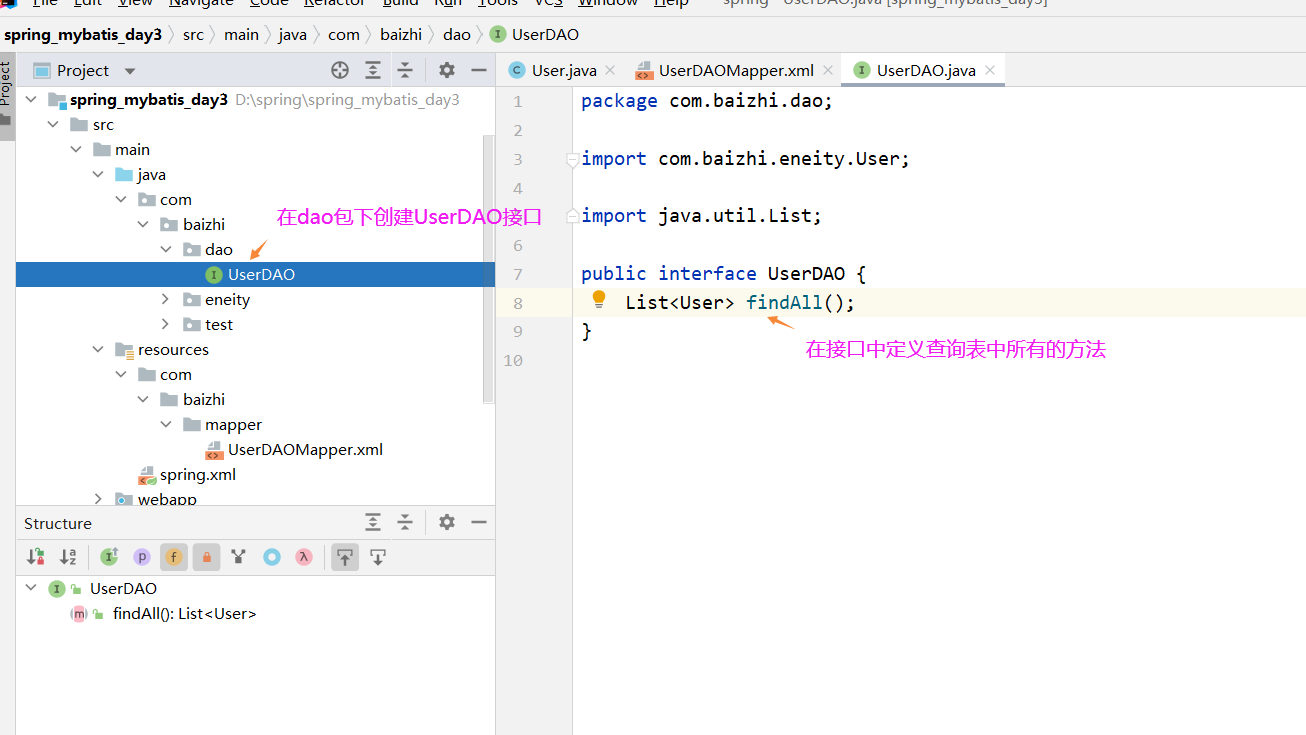Toggle the orange lock non-public filter
This screenshot has height=735, width=1306.
pos(207,557)
